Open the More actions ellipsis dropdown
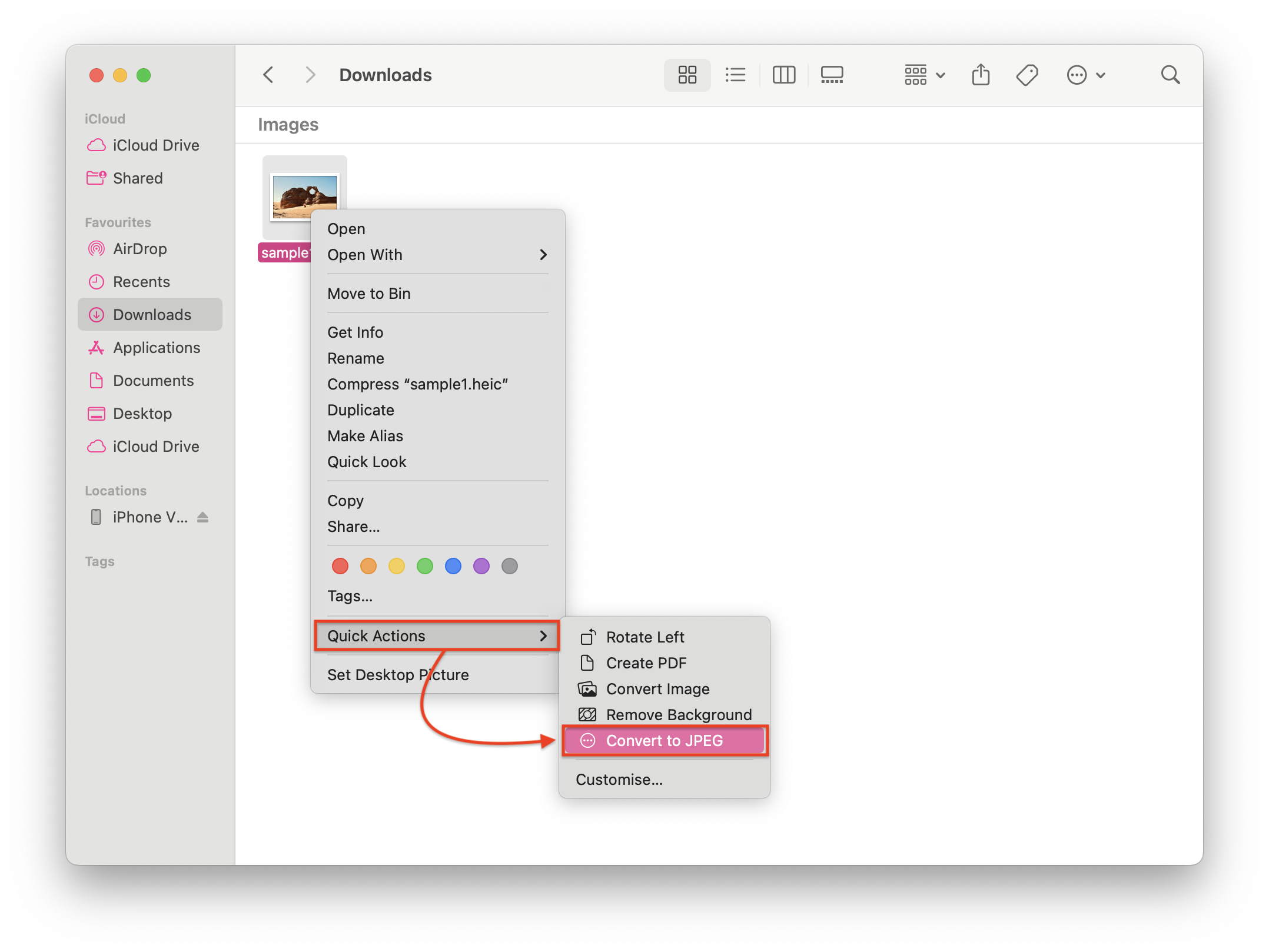The height and width of the screenshot is (952, 1269). click(x=1086, y=75)
